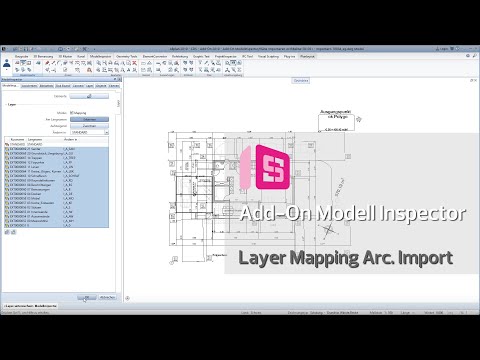This screenshot has height=360, width=480.
Task: Select the 01 Bemassungen layer row
Action: point(56,189)
